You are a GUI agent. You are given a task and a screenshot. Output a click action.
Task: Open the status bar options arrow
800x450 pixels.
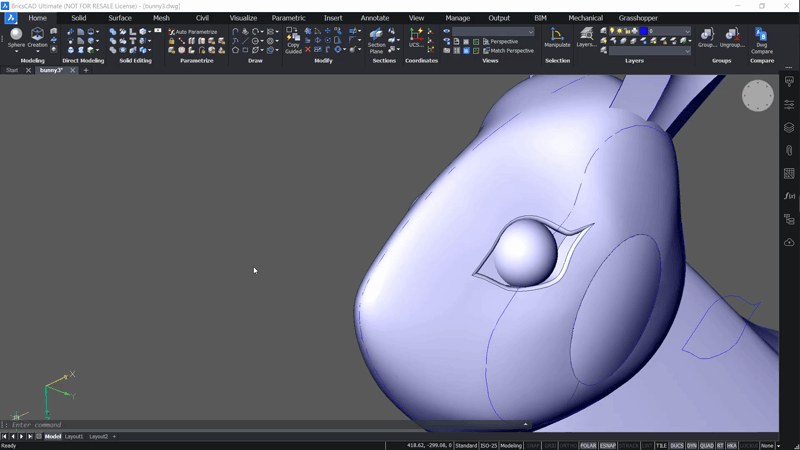[778, 446]
